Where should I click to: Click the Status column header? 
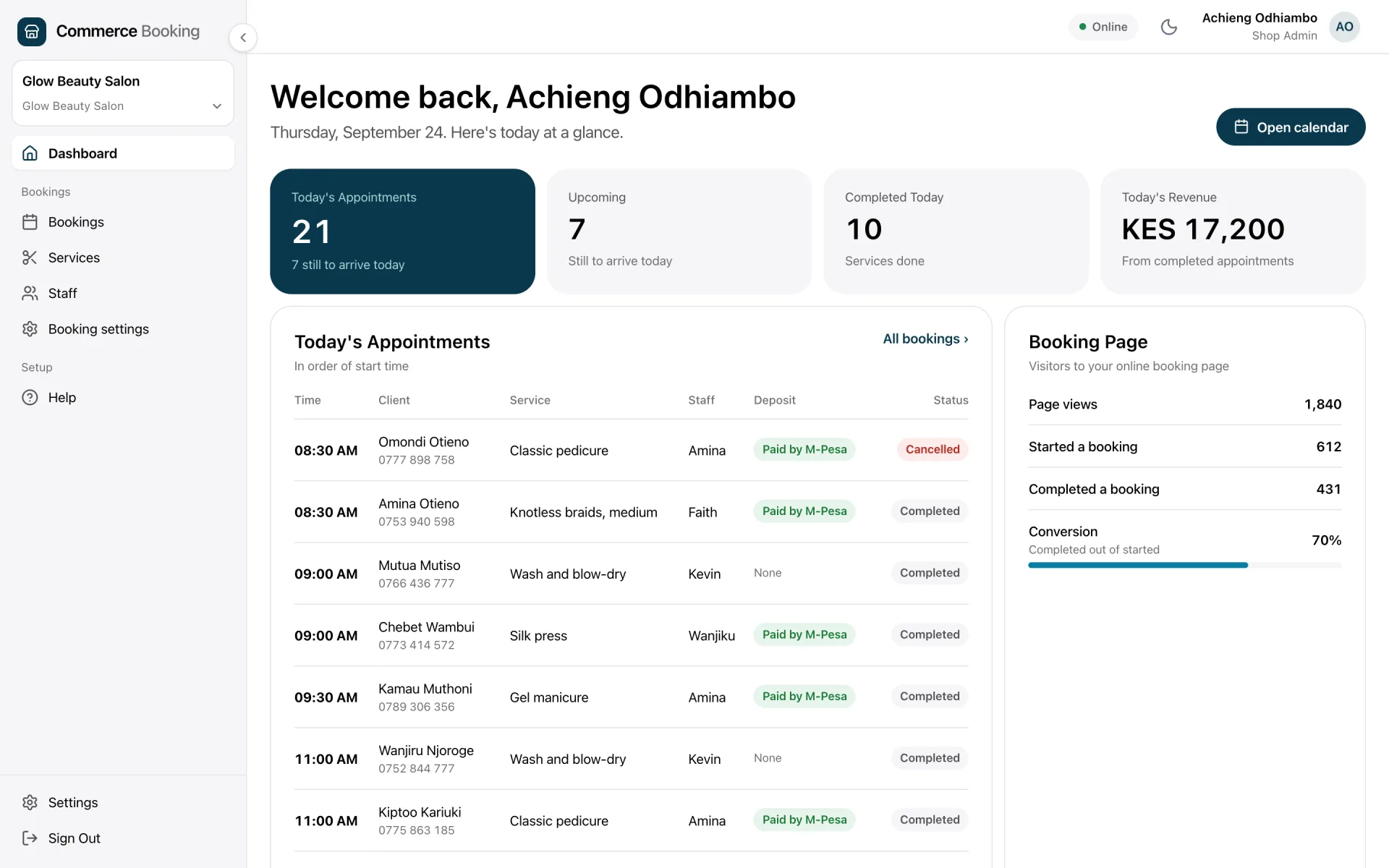point(951,400)
